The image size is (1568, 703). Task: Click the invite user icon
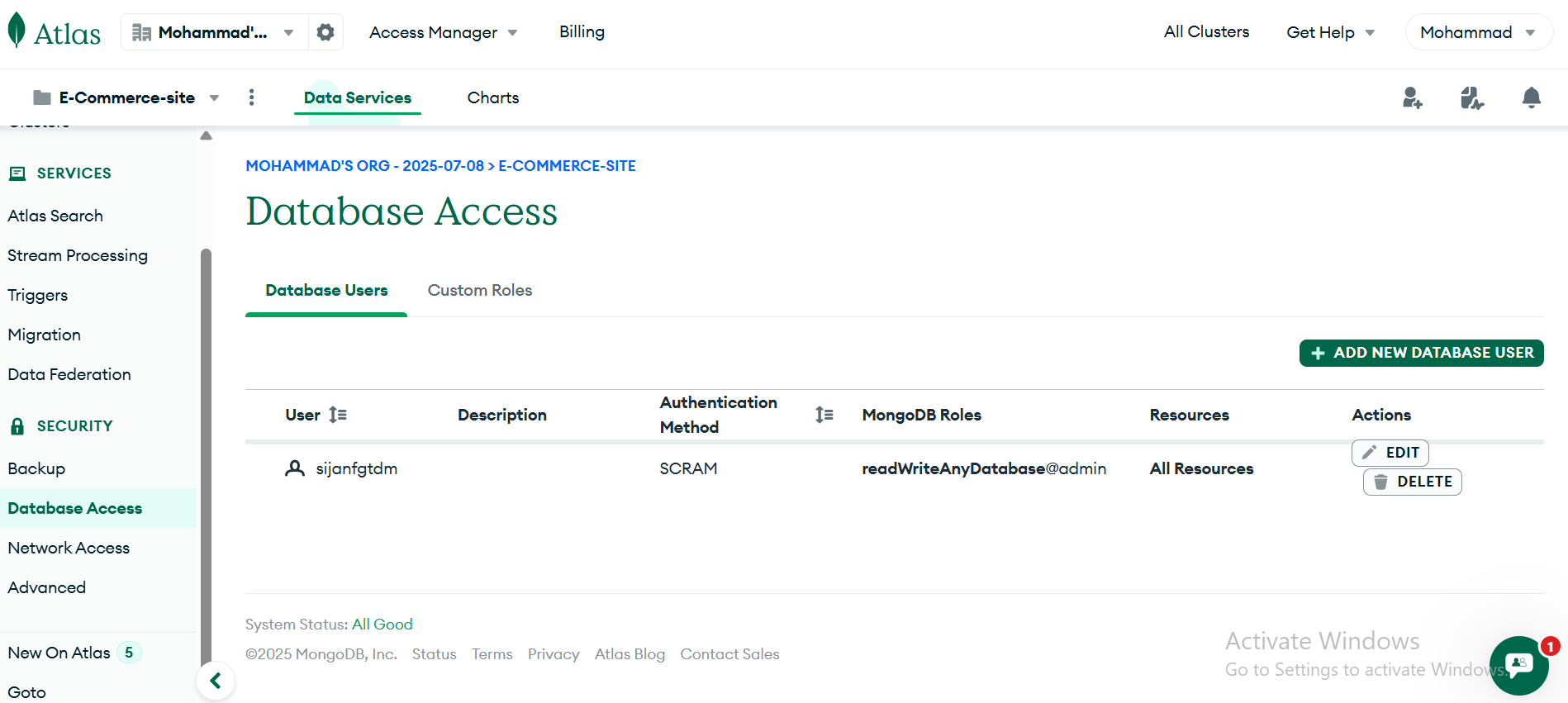click(1412, 98)
